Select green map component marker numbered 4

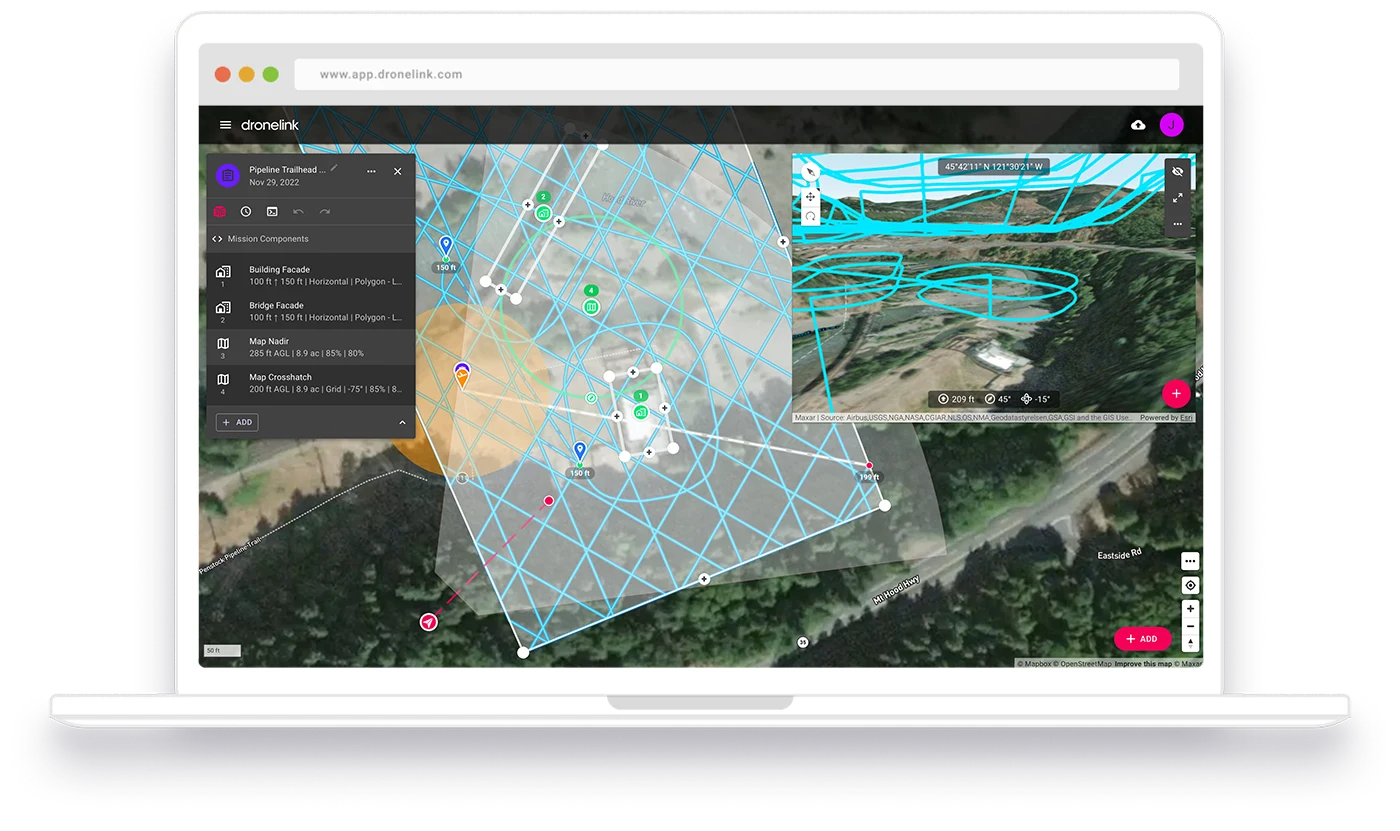point(591,306)
